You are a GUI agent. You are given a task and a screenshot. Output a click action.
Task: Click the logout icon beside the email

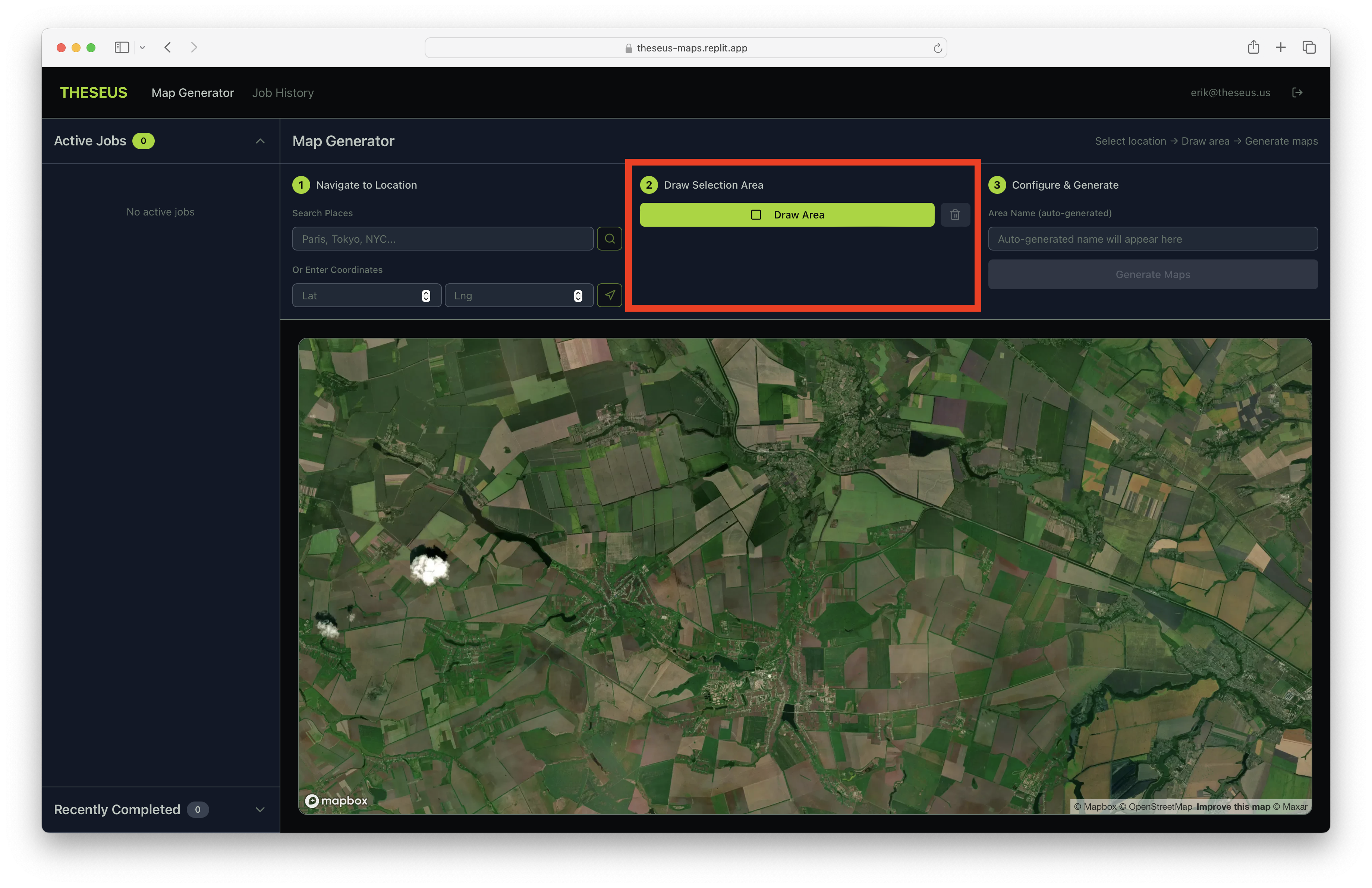pyautogui.click(x=1297, y=93)
